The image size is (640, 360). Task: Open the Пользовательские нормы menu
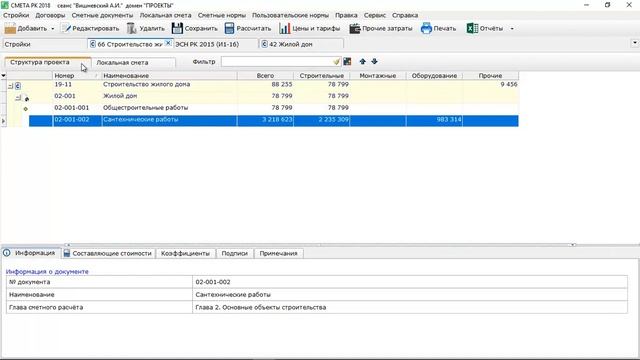click(x=290, y=15)
